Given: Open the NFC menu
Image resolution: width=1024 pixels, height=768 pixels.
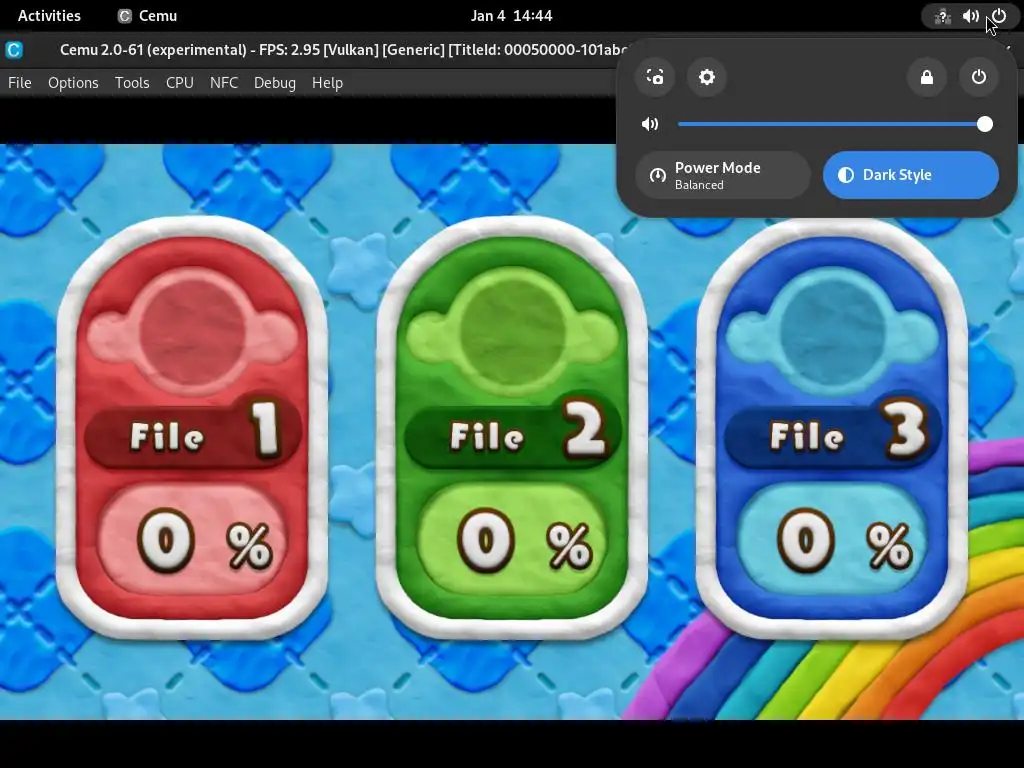Looking at the screenshot, I should 224,83.
